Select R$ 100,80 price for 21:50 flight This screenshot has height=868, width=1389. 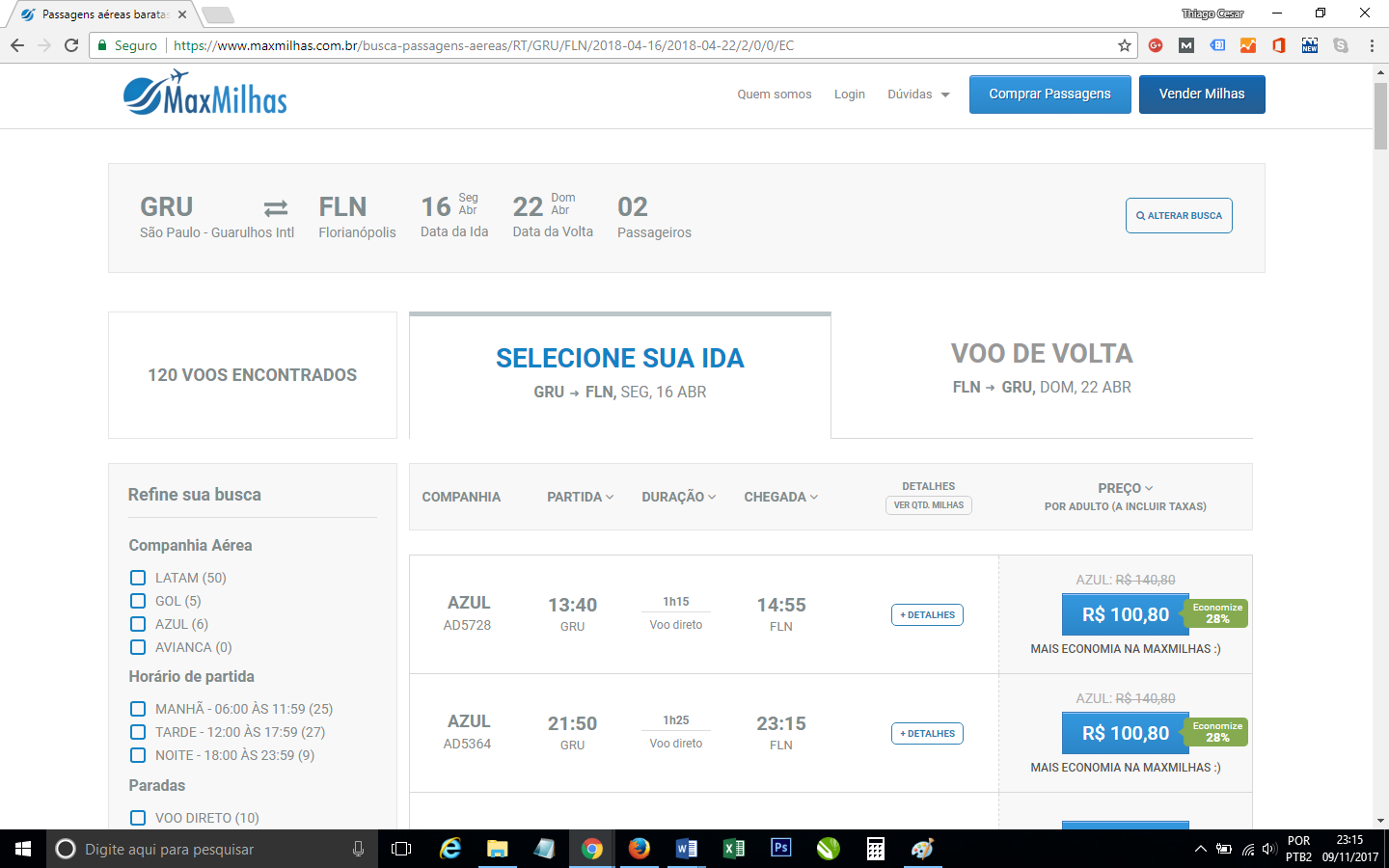(x=1125, y=733)
